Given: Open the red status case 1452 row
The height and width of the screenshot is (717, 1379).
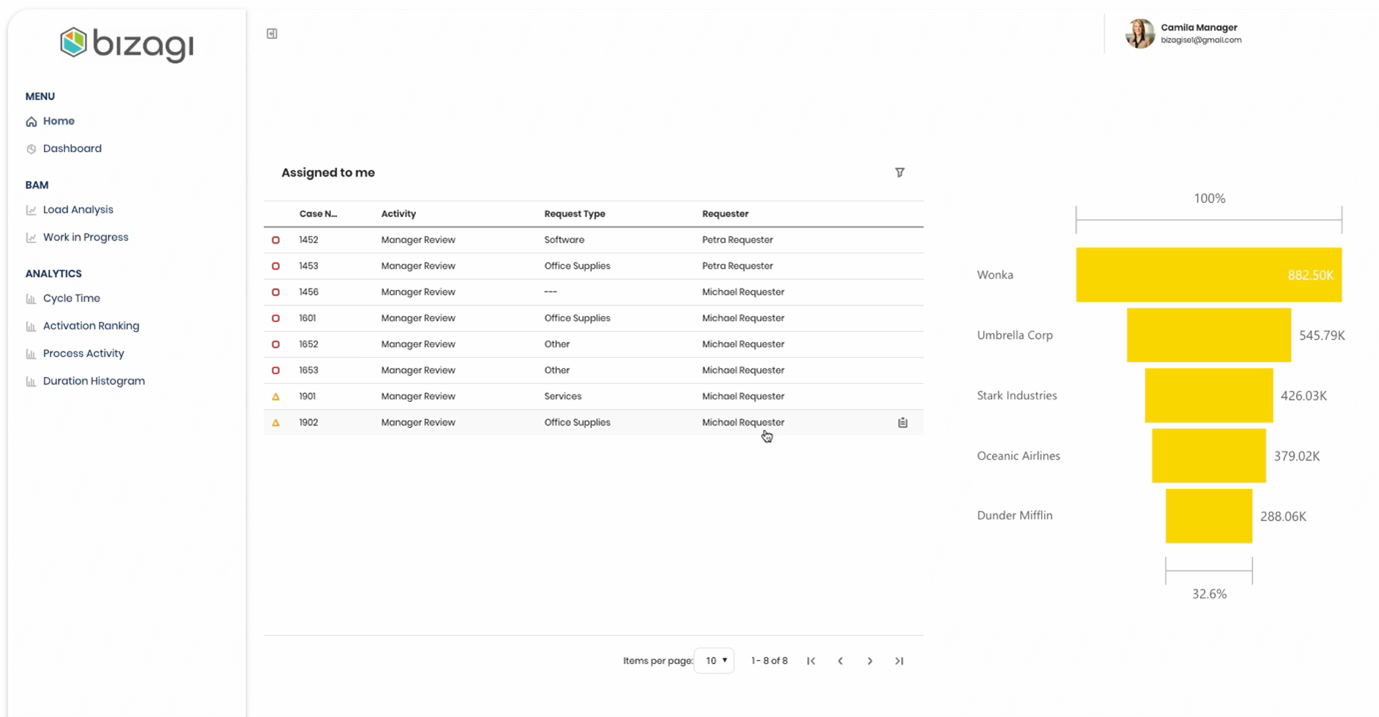Looking at the screenshot, I should pyautogui.click(x=418, y=240).
